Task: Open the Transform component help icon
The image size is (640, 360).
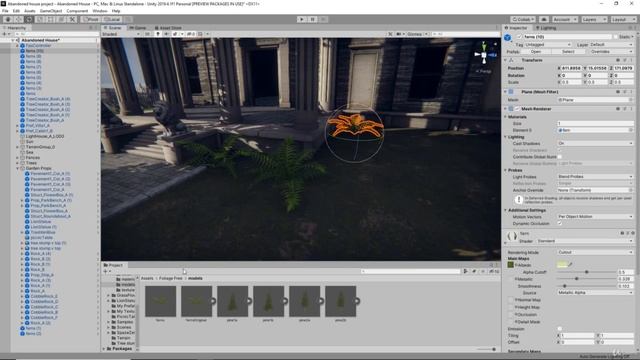Action: (618, 60)
